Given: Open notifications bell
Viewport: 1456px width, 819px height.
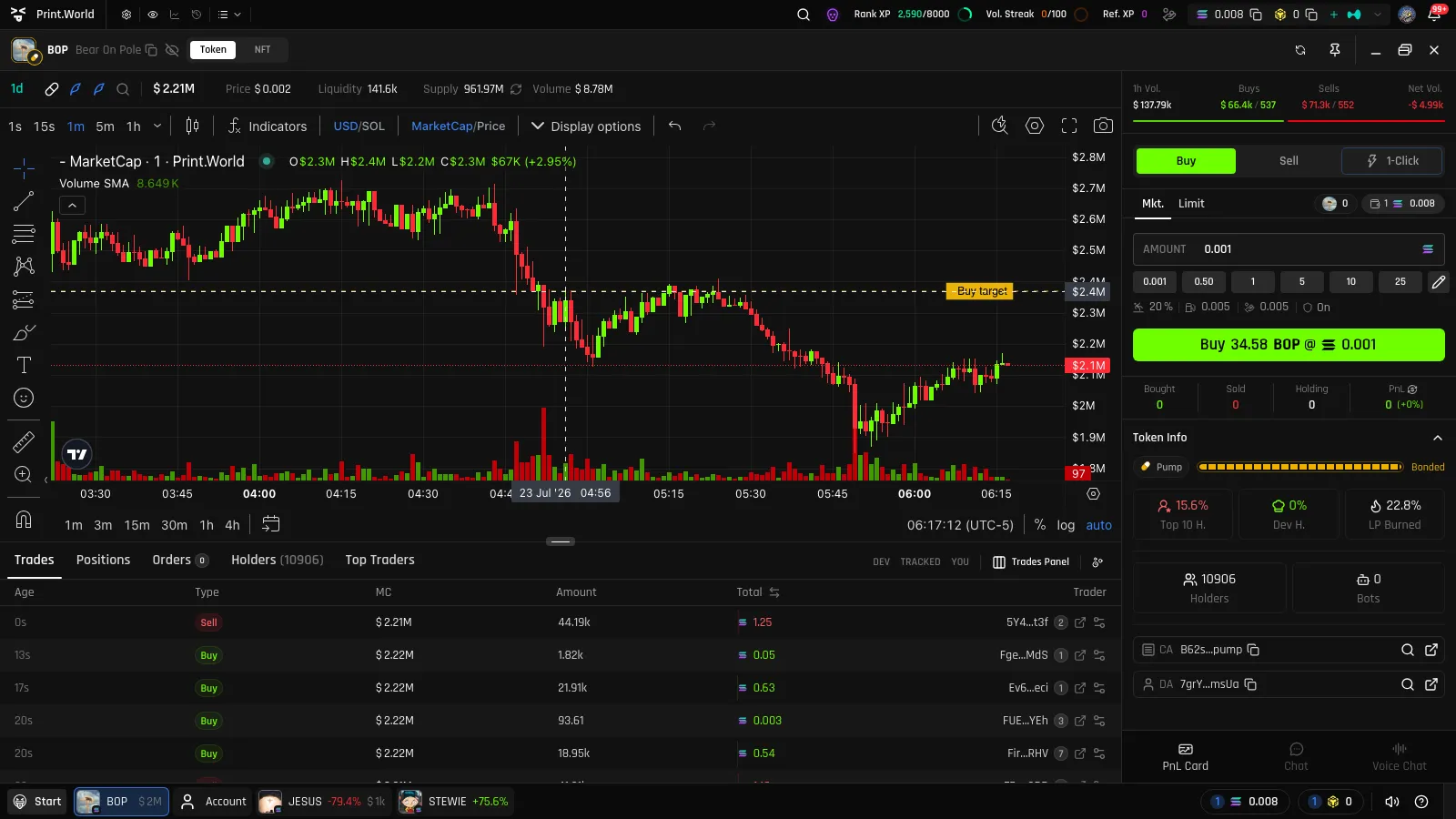Looking at the screenshot, I should click(1434, 15).
